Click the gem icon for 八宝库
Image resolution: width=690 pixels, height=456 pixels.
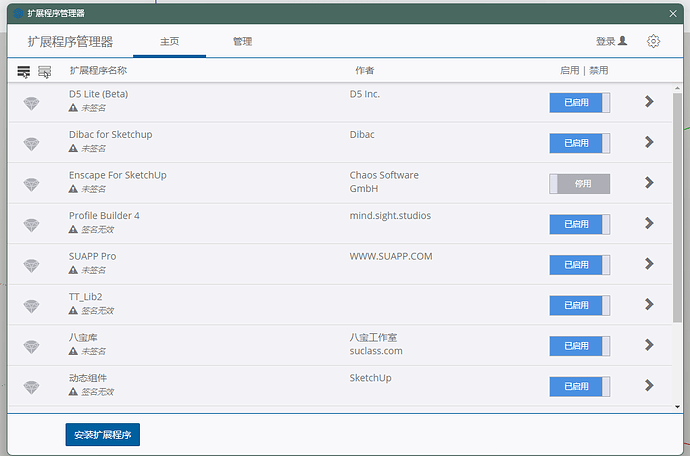[x=31, y=346]
